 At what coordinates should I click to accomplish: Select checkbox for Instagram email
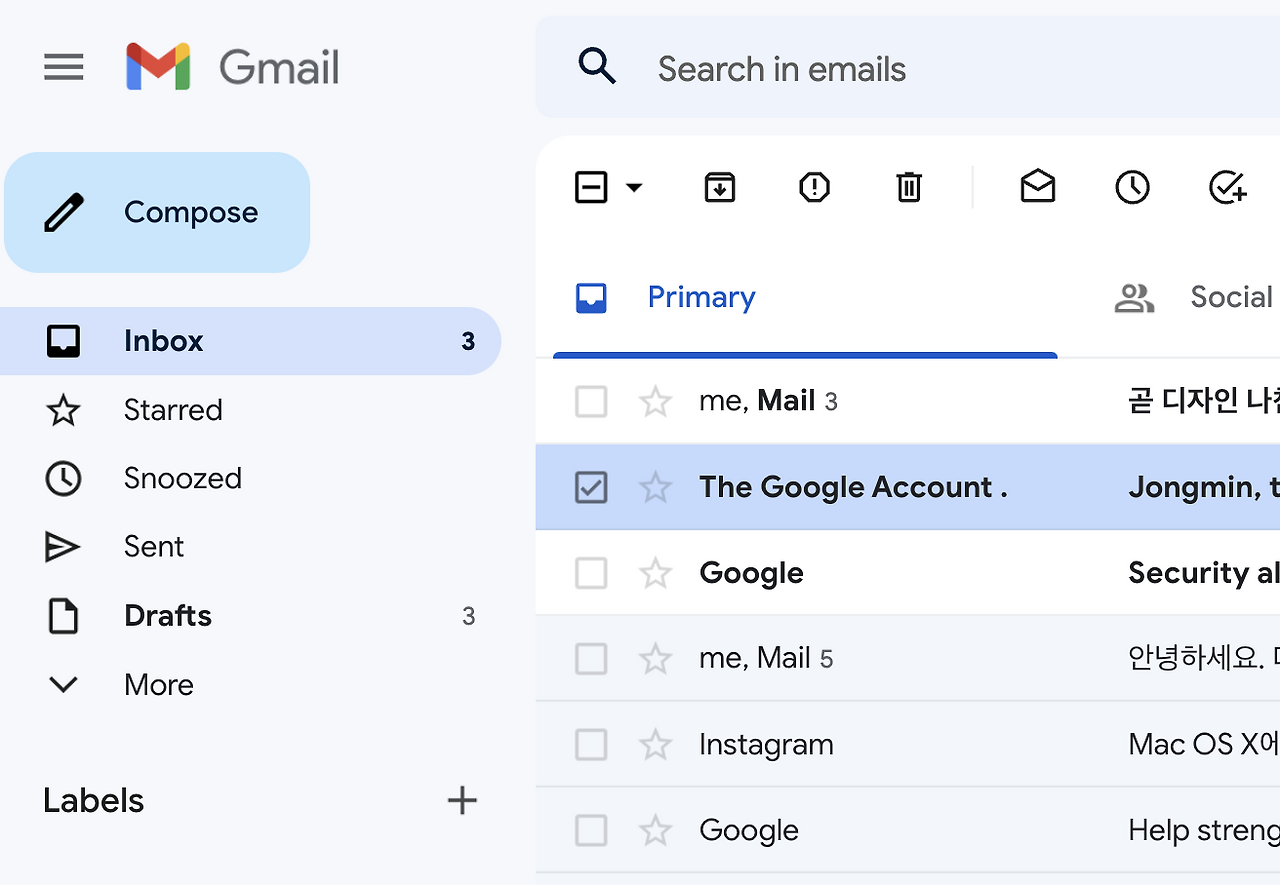pos(591,745)
